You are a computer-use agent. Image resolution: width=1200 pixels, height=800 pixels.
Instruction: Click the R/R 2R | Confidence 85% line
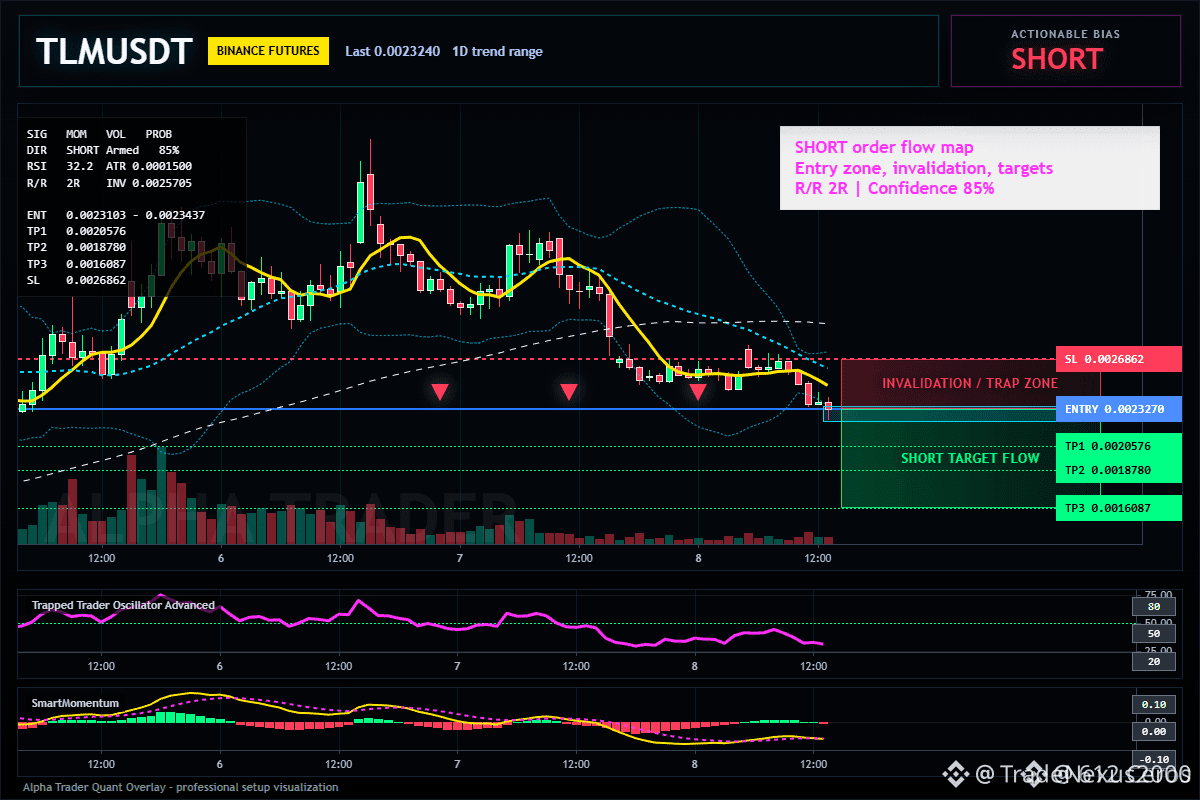[894, 188]
